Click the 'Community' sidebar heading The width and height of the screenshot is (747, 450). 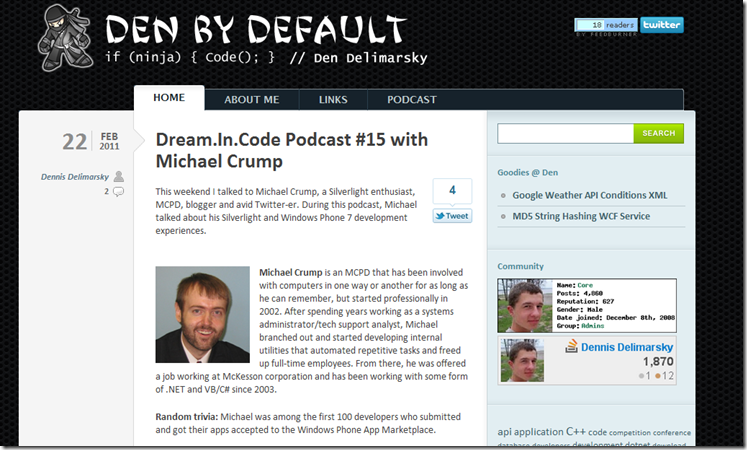coord(520,266)
